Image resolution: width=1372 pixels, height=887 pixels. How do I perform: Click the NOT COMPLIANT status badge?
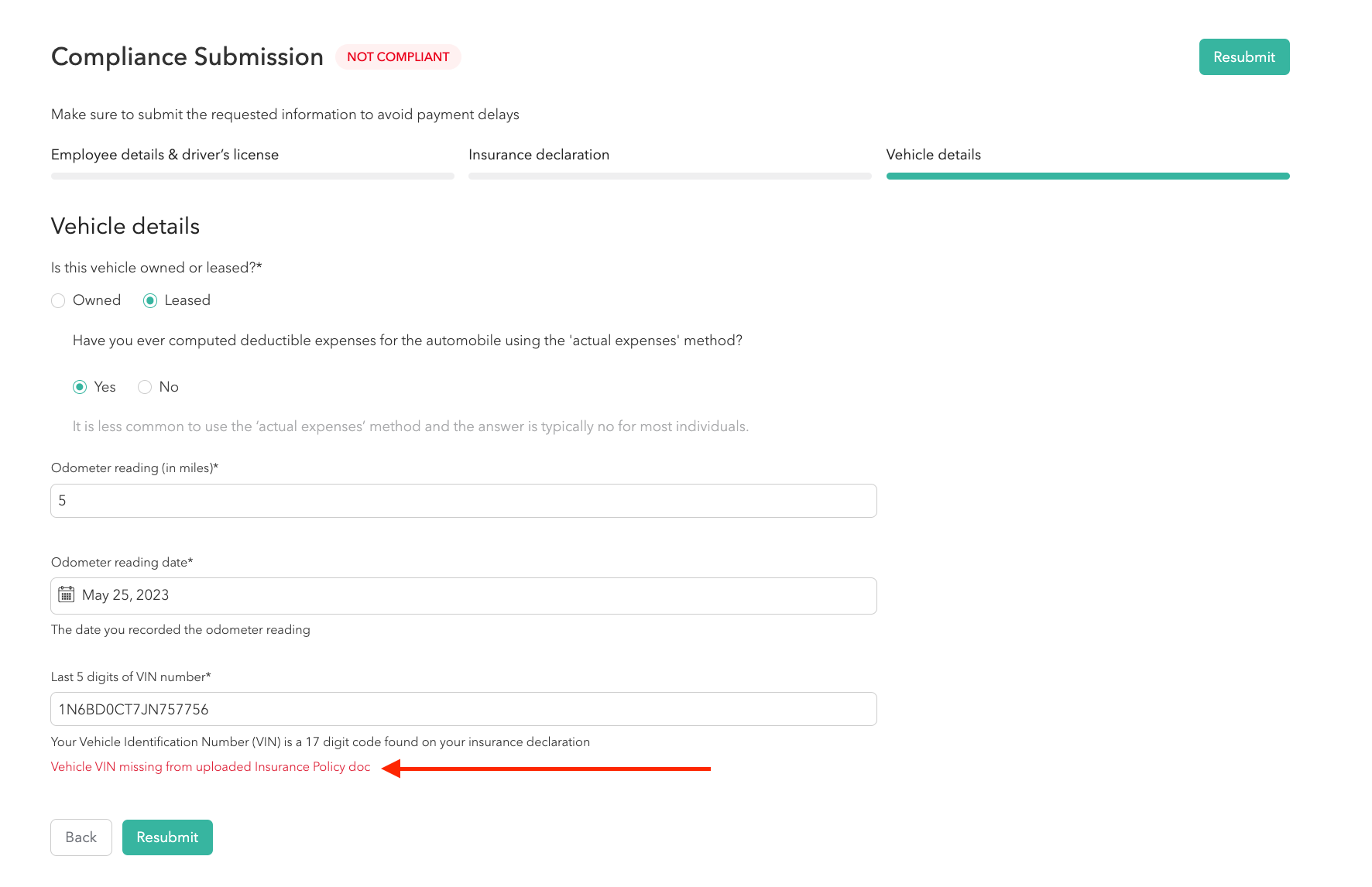click(x=398, y=57)
